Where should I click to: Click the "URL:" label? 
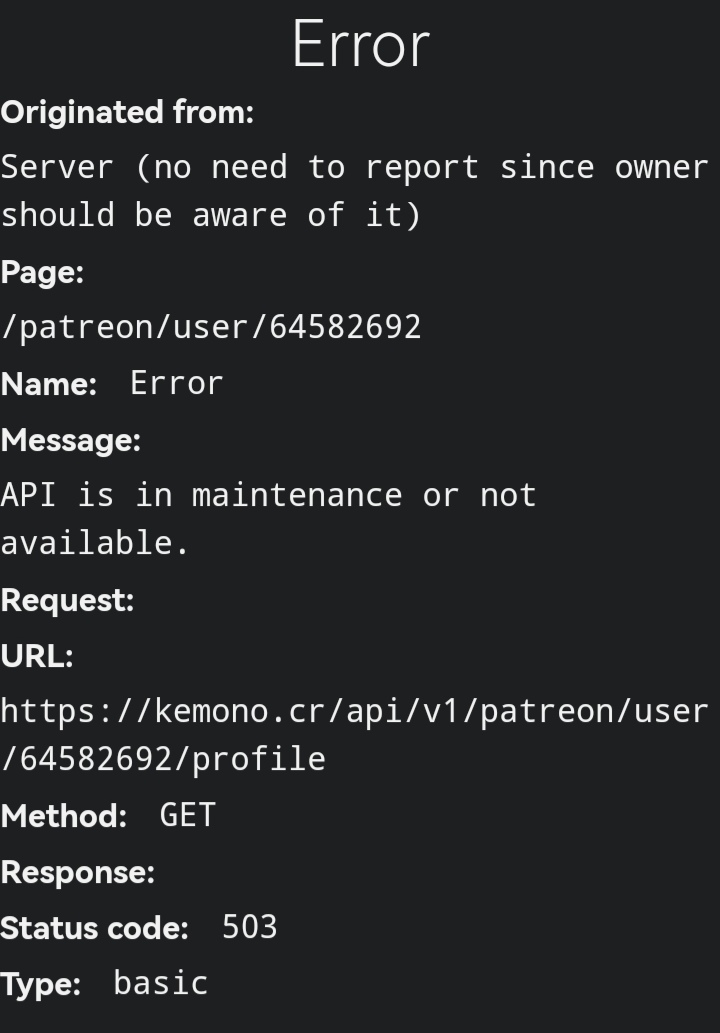pos(37,656)
